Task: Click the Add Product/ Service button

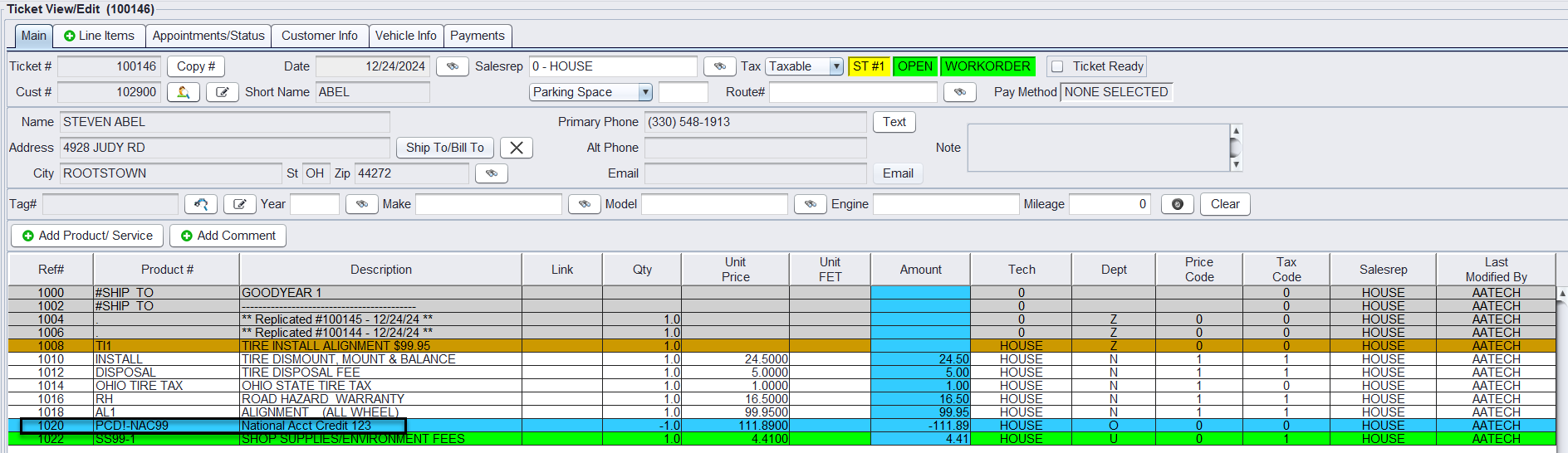Action: pyautogui.click(x=87, y=236)
